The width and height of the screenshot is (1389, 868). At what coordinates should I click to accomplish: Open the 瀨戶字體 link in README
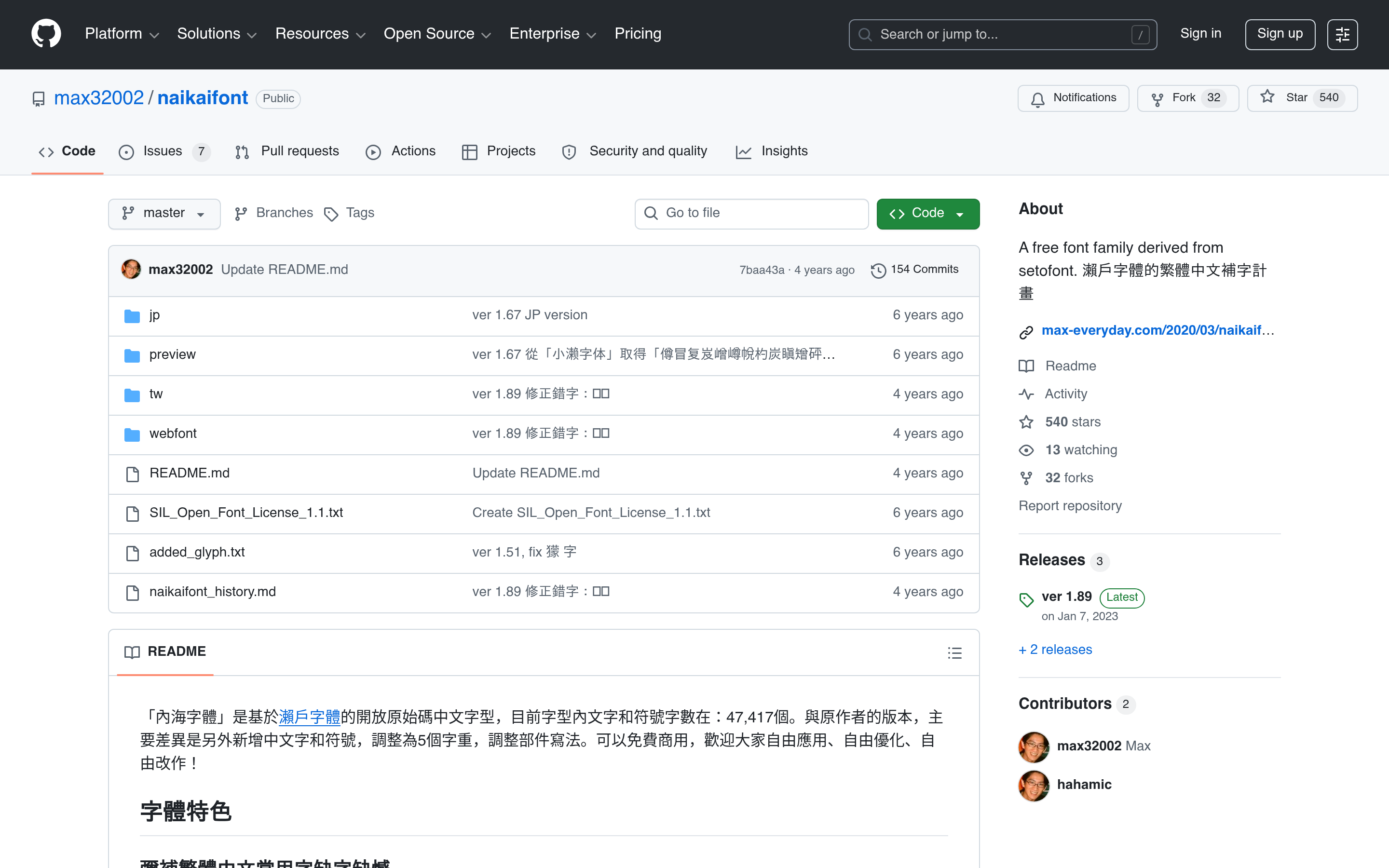309,718
